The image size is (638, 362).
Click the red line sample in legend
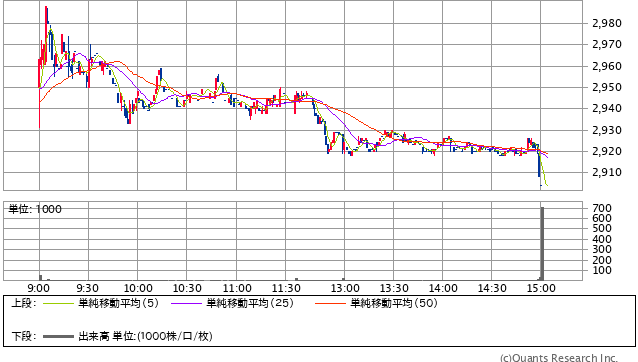330,303
